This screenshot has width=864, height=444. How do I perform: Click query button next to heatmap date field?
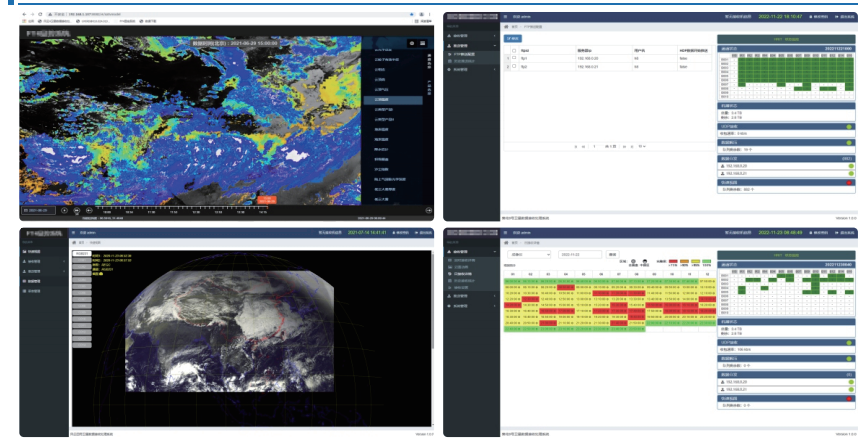coord(612,255)
